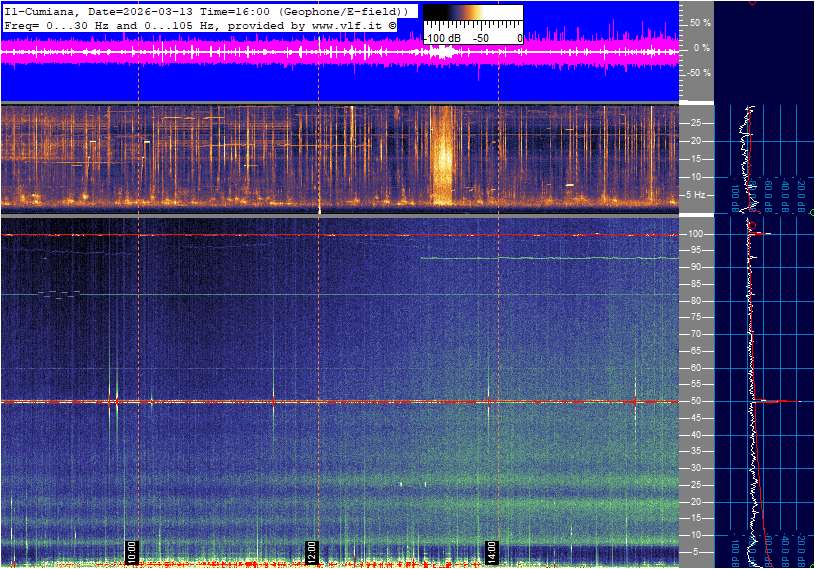815x569 pixels.
Task: Click the bright broadband burst in geophone spectrogram
Action: click(441, 155)
